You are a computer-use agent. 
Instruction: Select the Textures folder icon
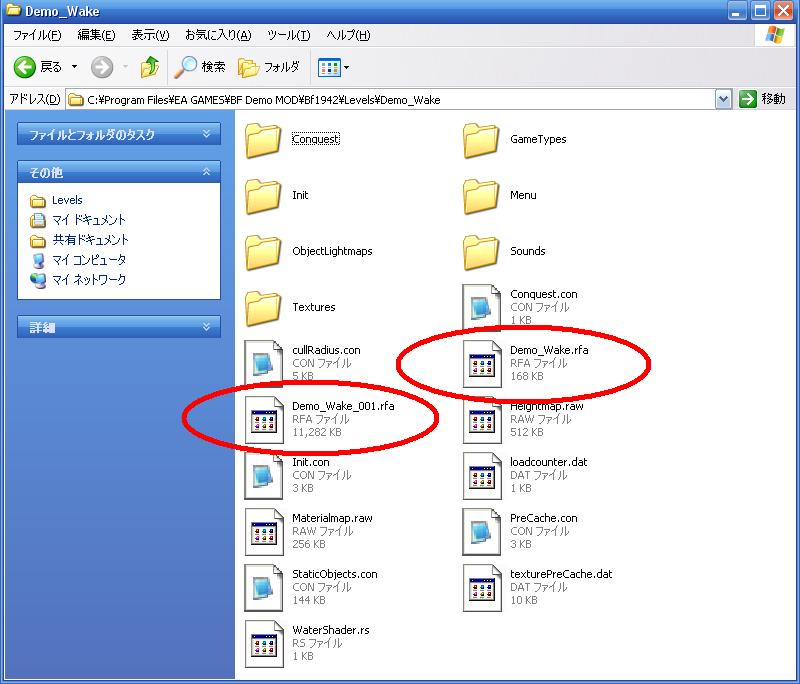pos(263,308)
